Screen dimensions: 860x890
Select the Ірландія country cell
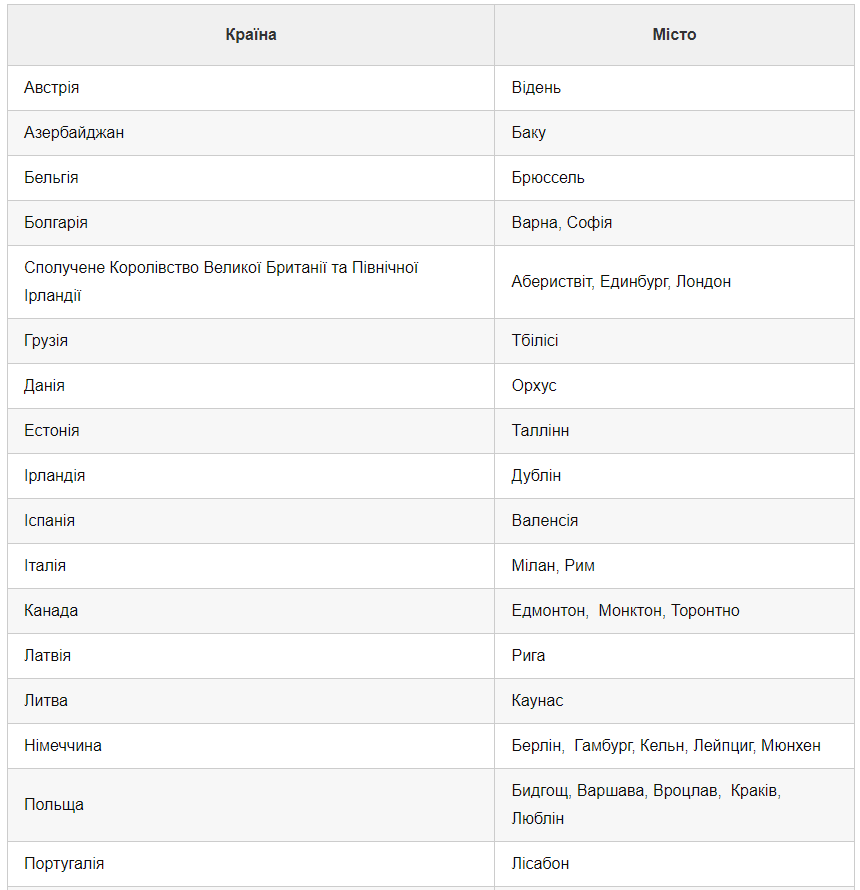55,476
